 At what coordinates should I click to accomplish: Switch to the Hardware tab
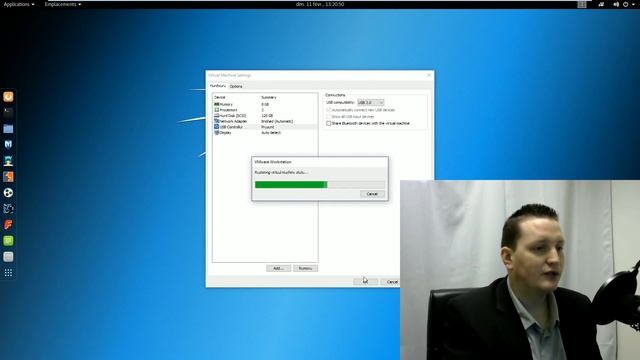click(x=218, y=86)
